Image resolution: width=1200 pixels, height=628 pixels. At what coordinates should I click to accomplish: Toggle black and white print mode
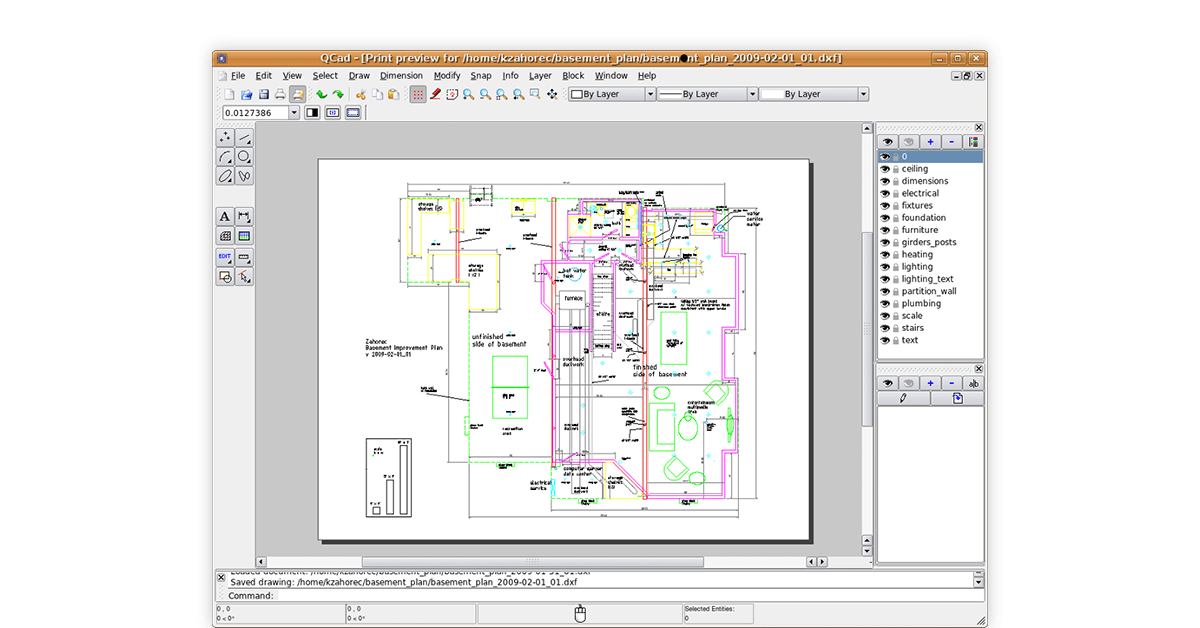313,113
